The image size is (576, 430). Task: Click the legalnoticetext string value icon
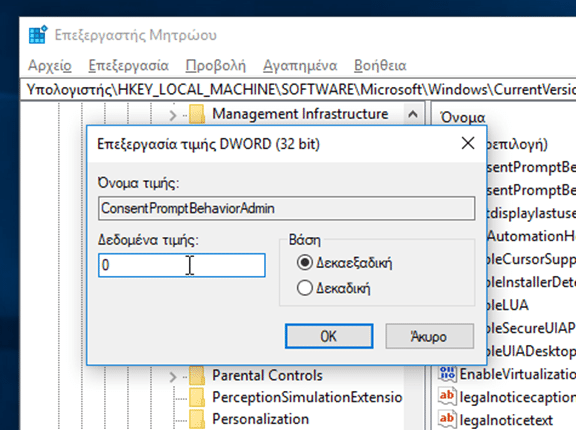pos(447,419)
